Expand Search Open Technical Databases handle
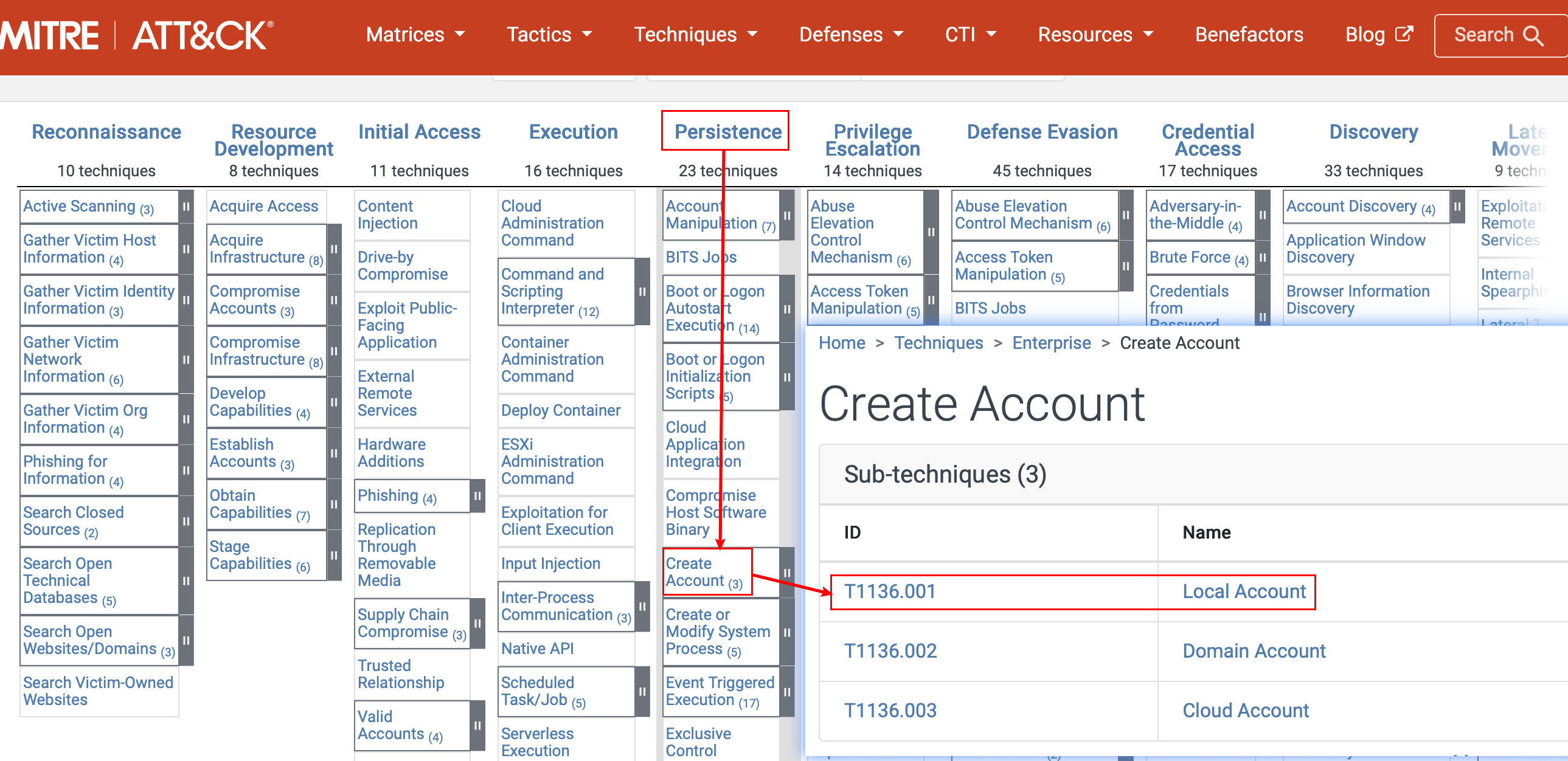This screenshot has height=761, width=1568. pos(186,581)
